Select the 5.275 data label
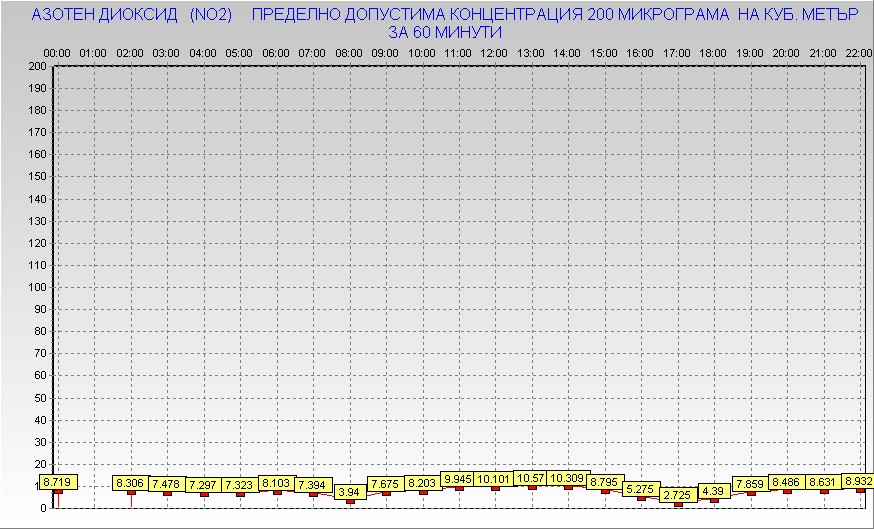Screen dimensions: 874x529 [640, 489]
